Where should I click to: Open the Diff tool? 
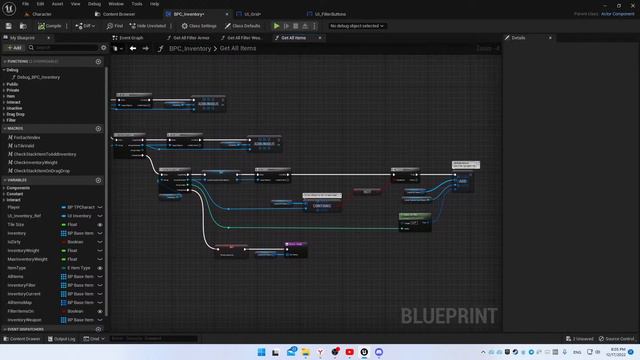85,26
